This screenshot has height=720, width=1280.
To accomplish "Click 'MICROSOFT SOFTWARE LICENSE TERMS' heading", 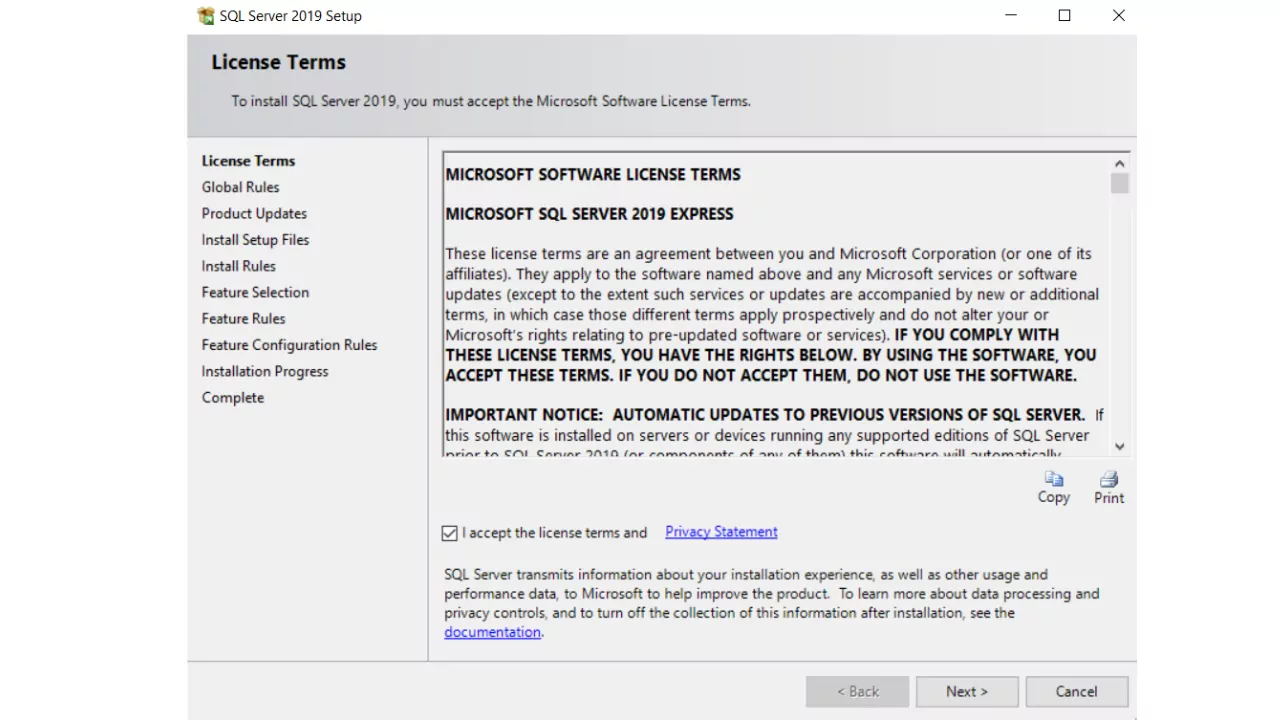I will point(593,174).
